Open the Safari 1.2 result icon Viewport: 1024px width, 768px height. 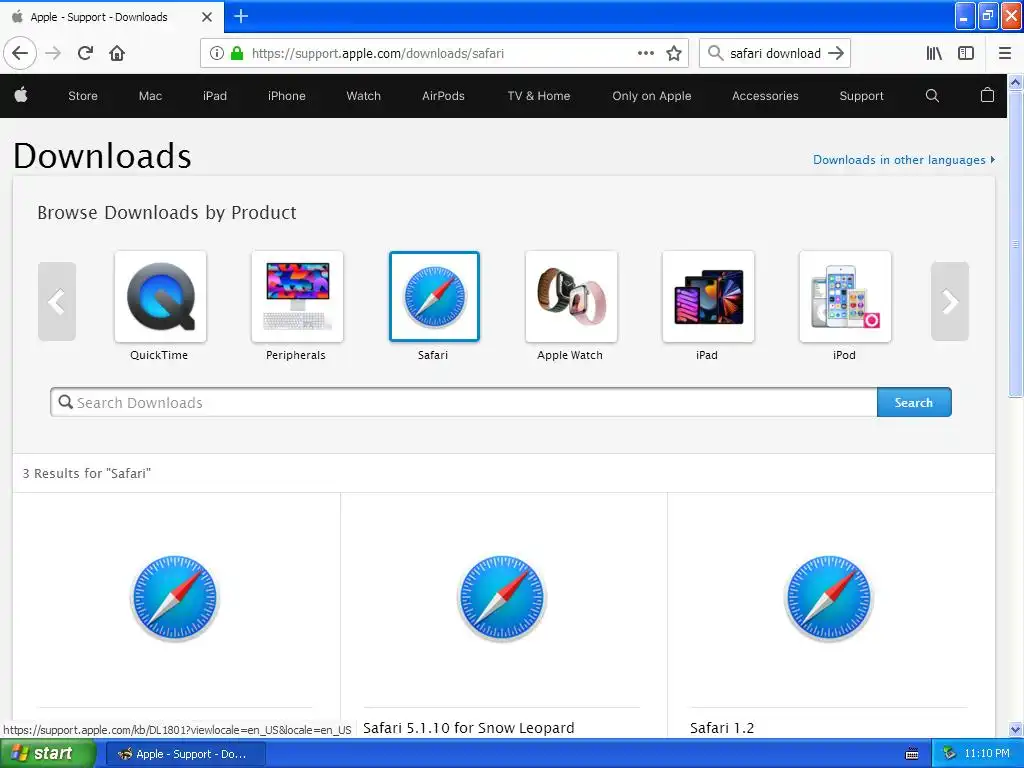[x=829, y=598]
